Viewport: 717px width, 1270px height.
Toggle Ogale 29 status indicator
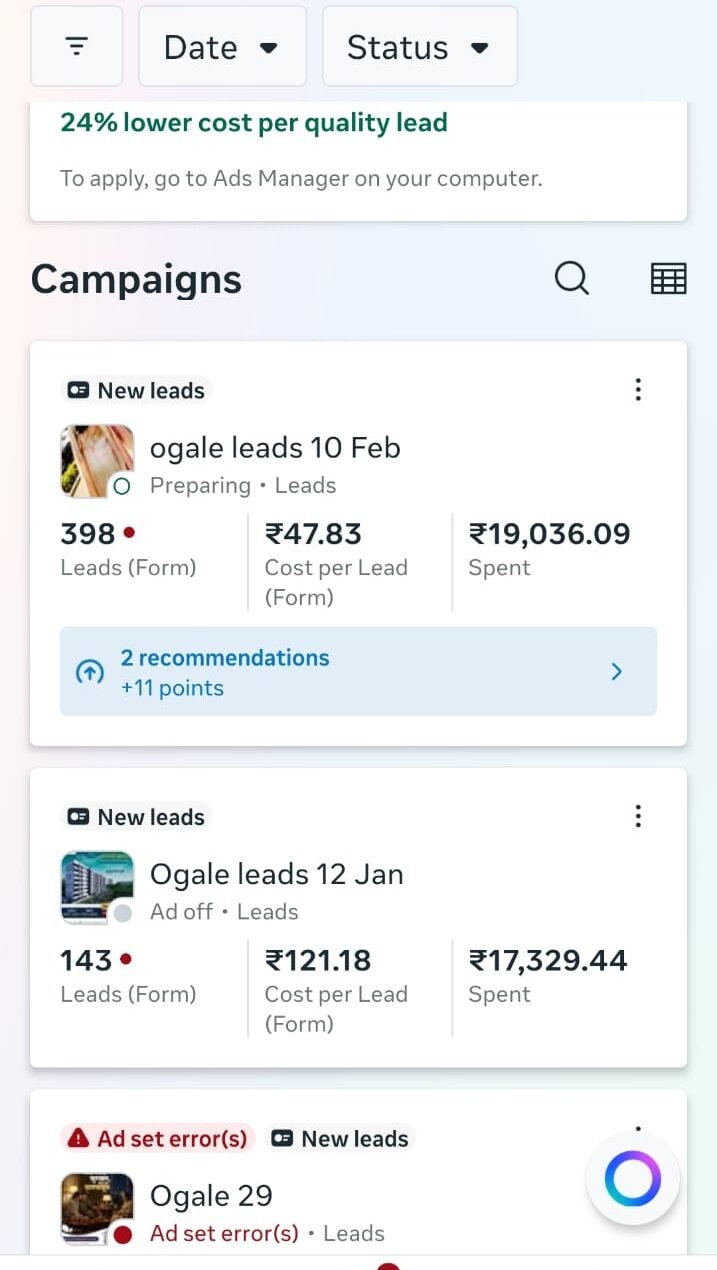[122, 1235]
